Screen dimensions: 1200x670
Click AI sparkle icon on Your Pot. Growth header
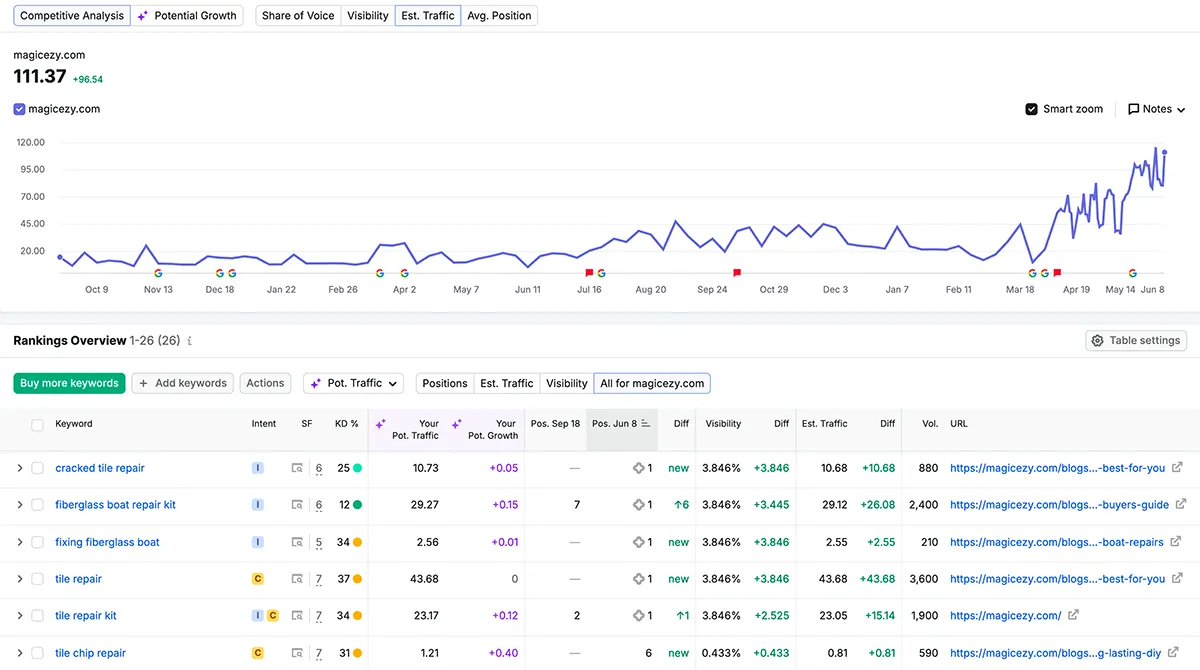pos(457,424)
